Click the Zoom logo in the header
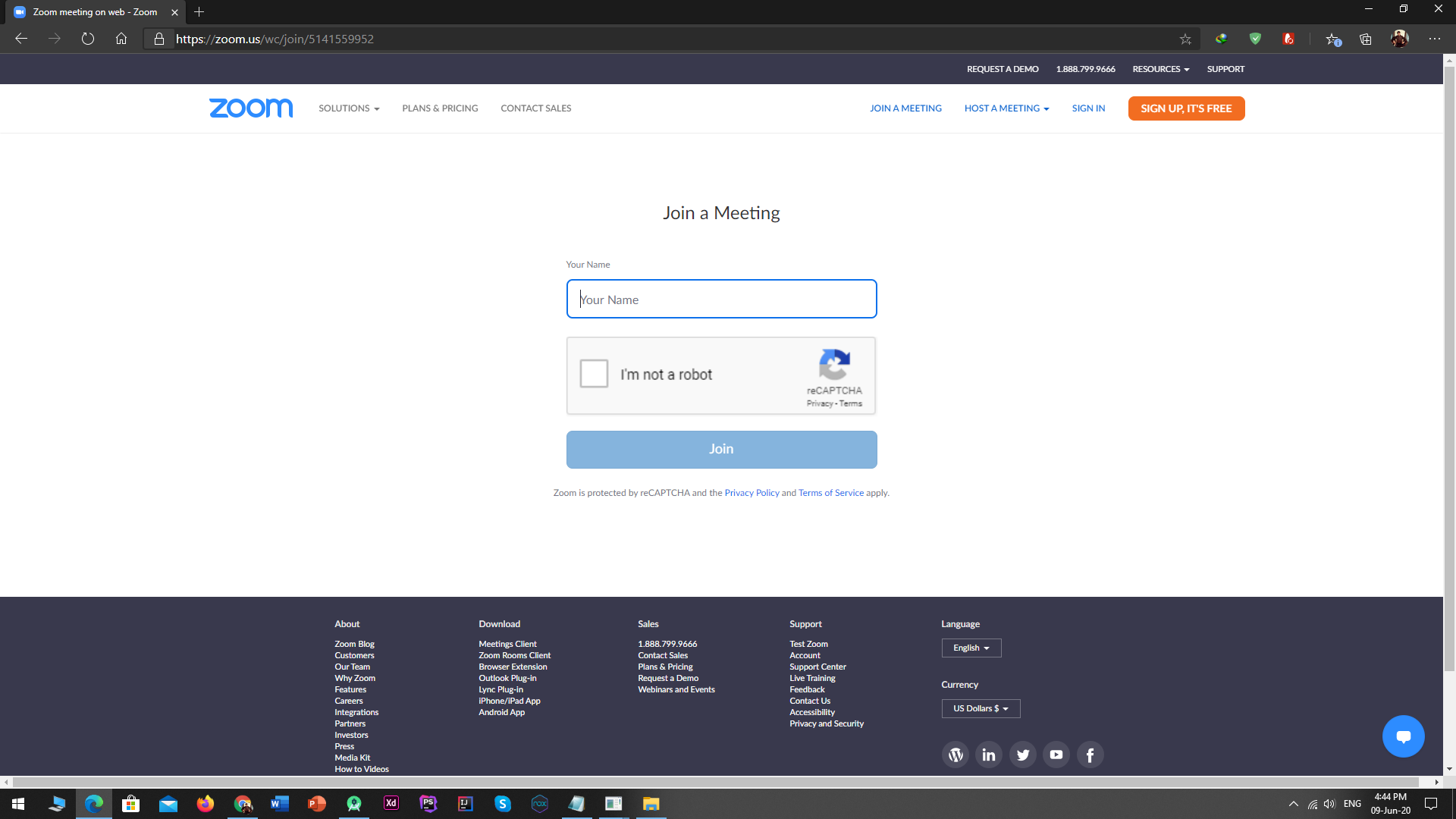This screenshot has width=1456, height=819. pos(251,108)
